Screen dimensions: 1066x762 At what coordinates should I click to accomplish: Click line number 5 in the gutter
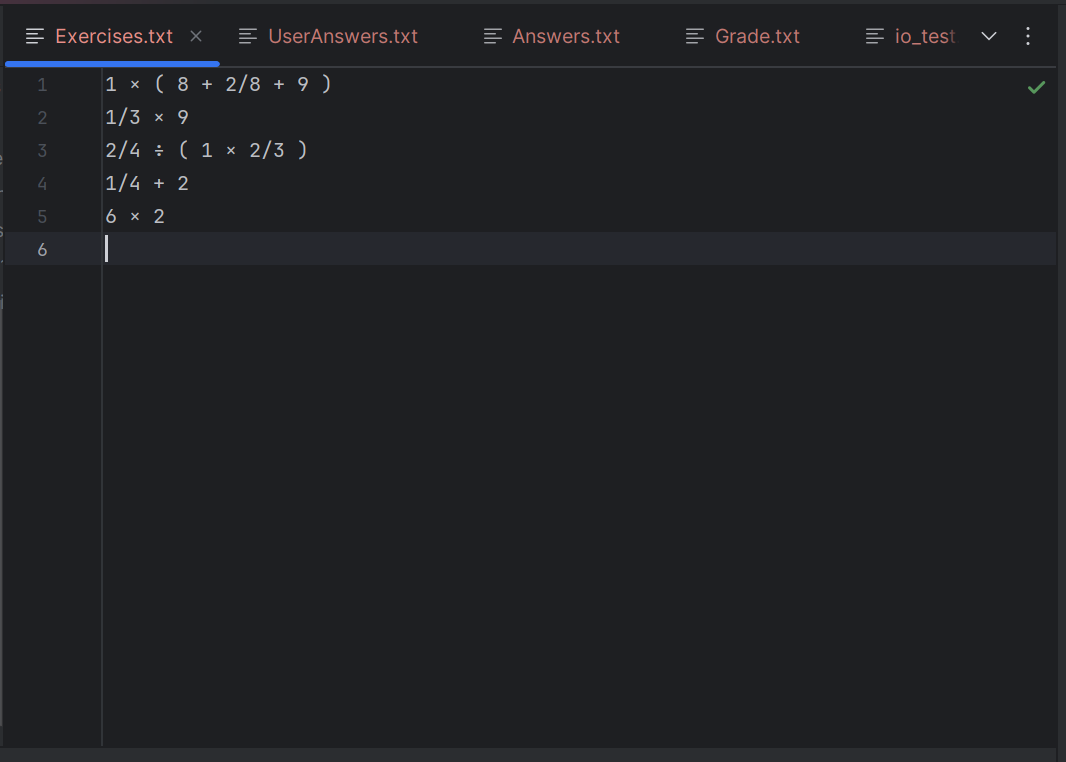pos(42,217)
